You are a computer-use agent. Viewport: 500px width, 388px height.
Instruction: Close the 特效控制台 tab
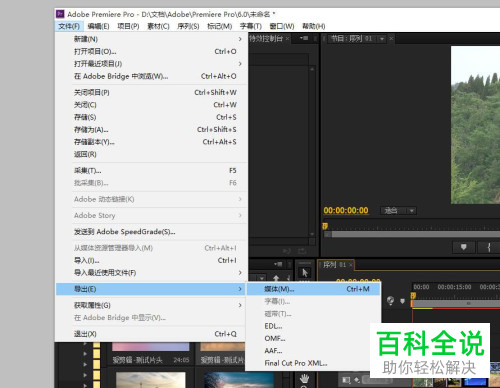287,39
